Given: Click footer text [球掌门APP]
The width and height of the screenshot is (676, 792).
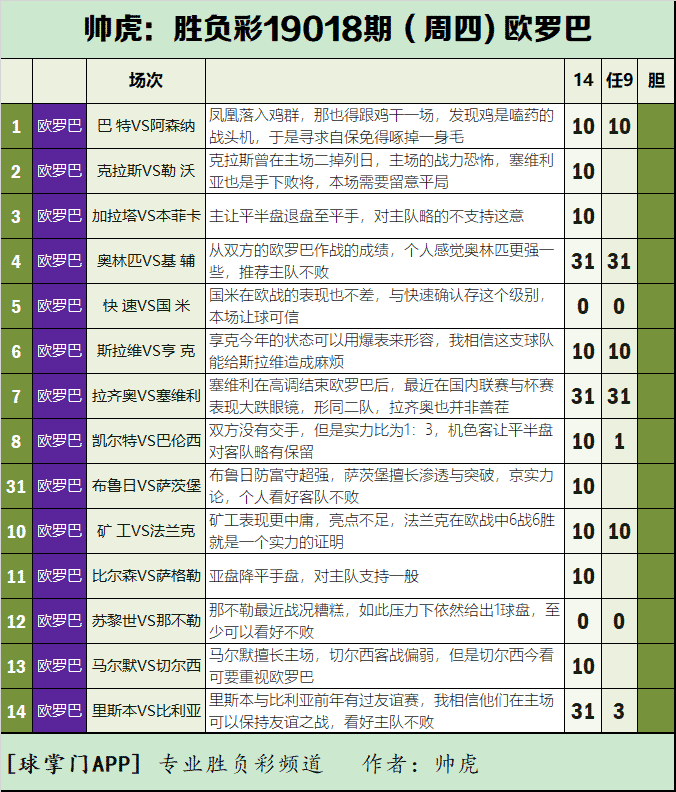Looking at the screenshot, I should point(74,763).
